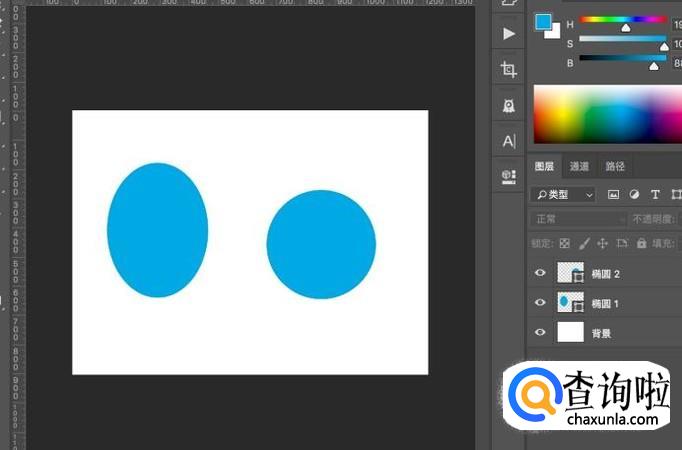
Task: Open the Actions panel play icon
Action: pyautogui.click(x=509, y=33)
